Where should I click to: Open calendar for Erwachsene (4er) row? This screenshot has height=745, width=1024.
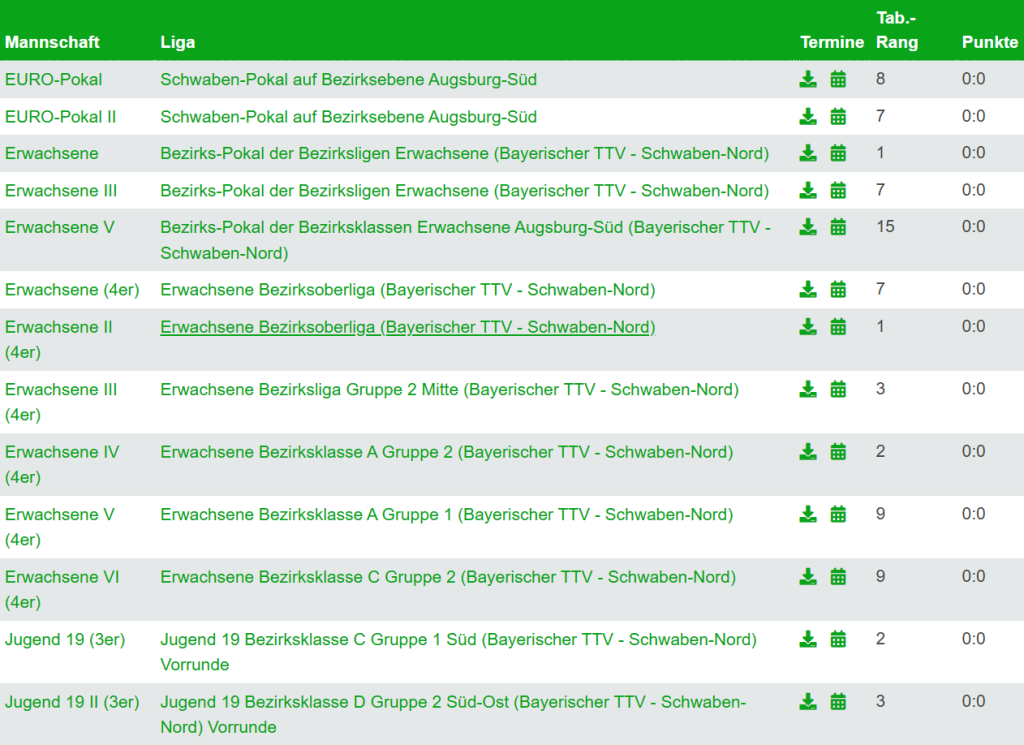838,289
